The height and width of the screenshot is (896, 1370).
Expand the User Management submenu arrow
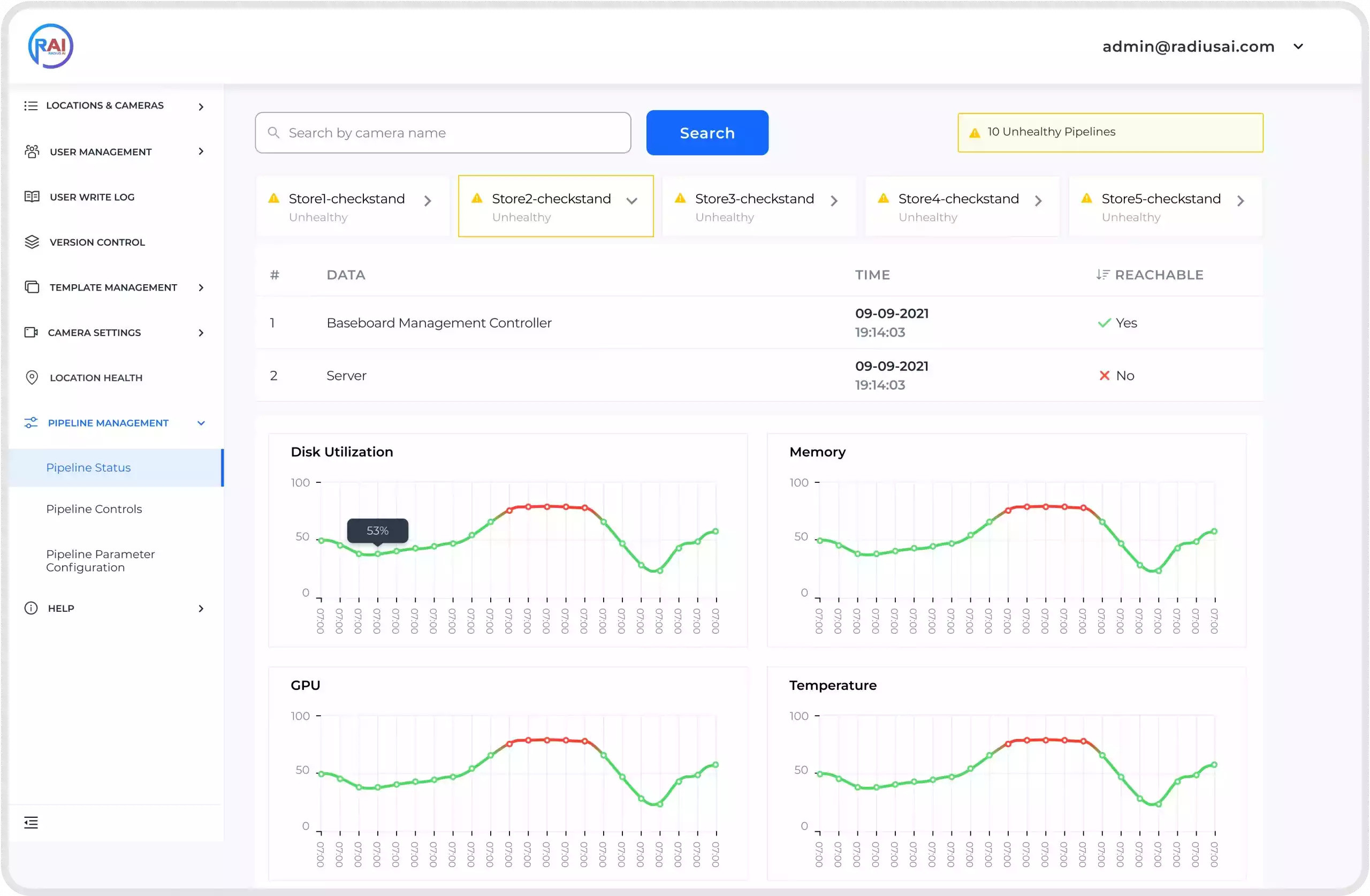(201, 151)
